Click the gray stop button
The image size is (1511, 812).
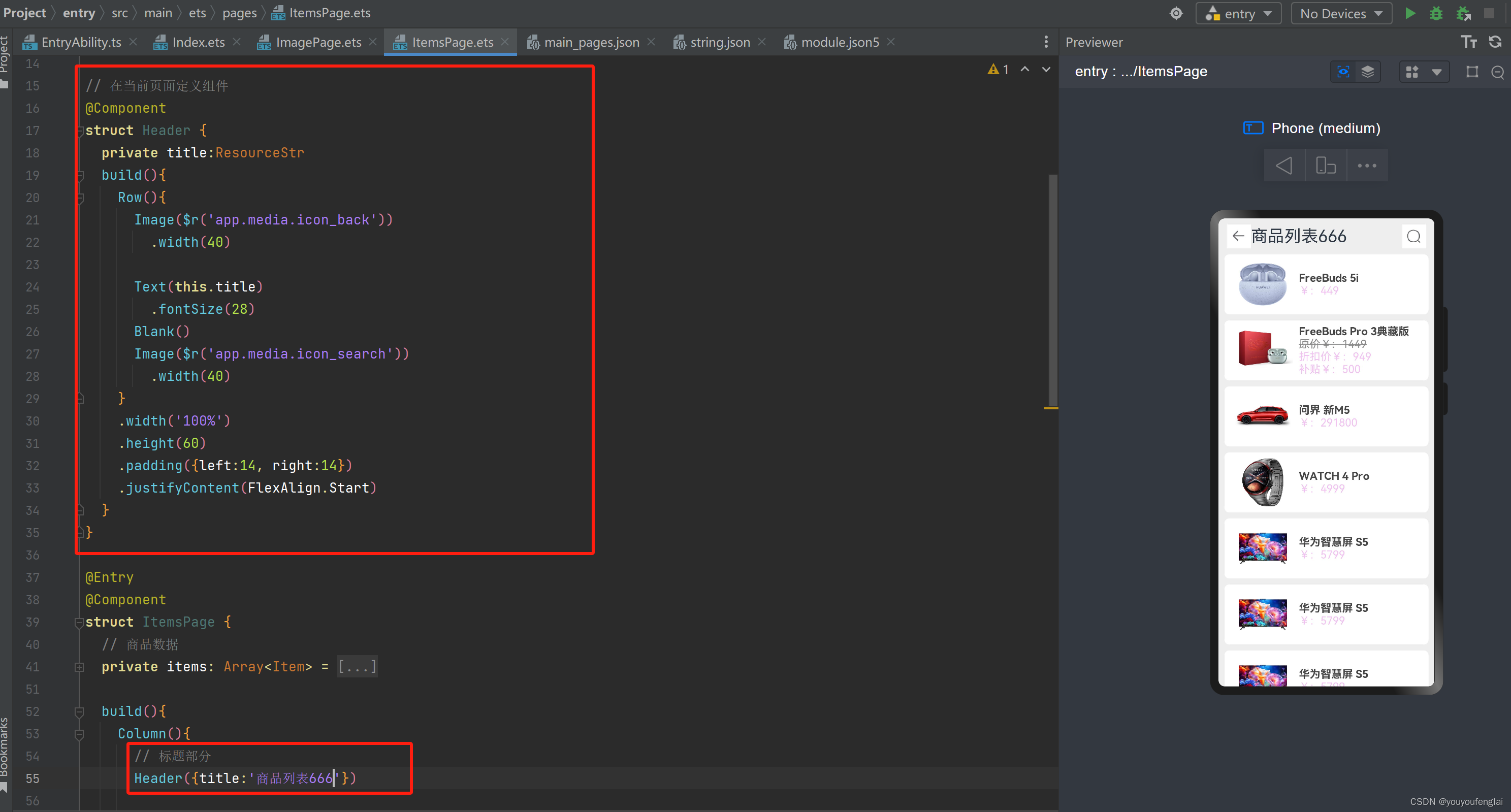[1489, 13]
